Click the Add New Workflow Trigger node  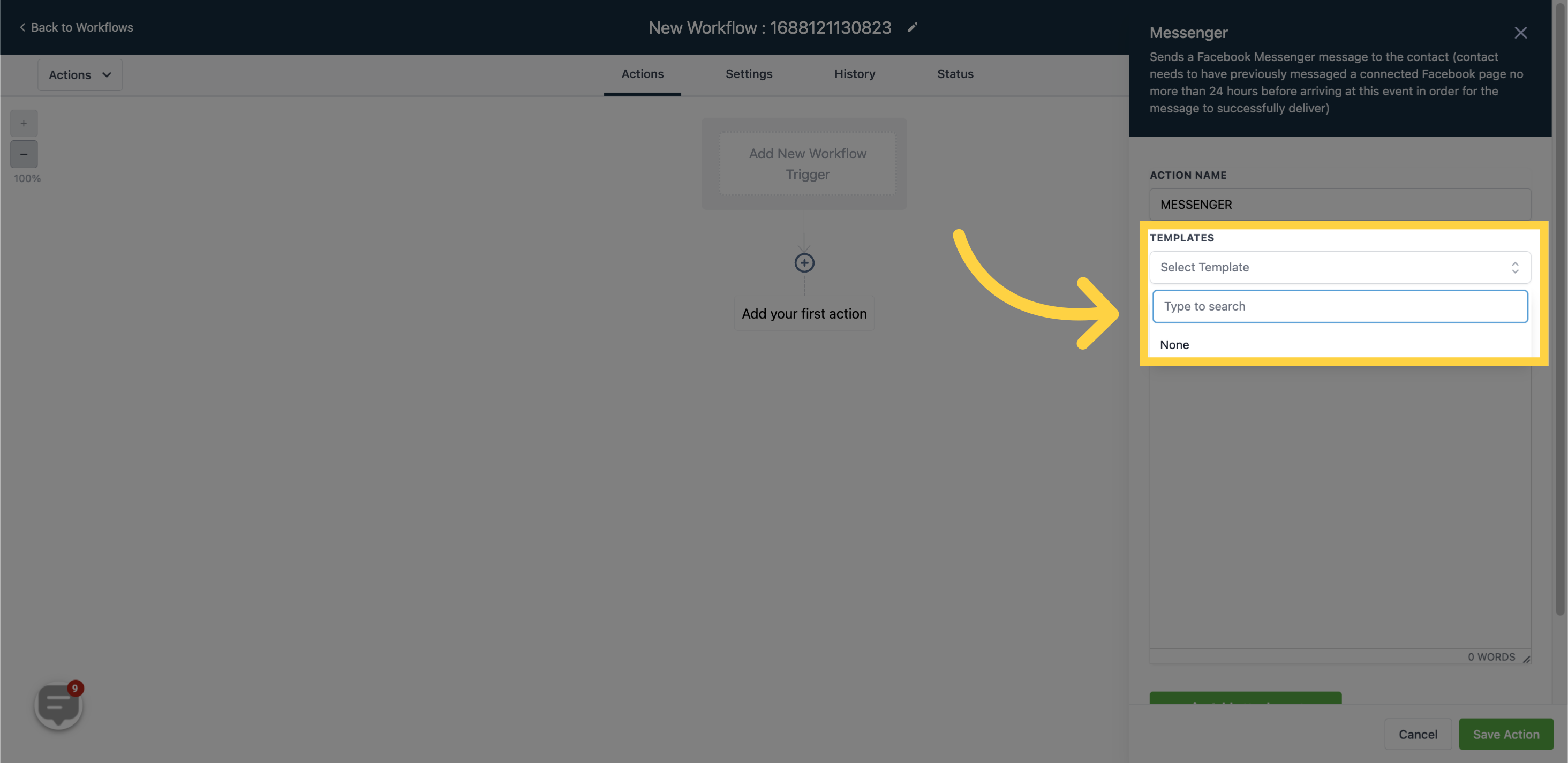click(807, 163)
